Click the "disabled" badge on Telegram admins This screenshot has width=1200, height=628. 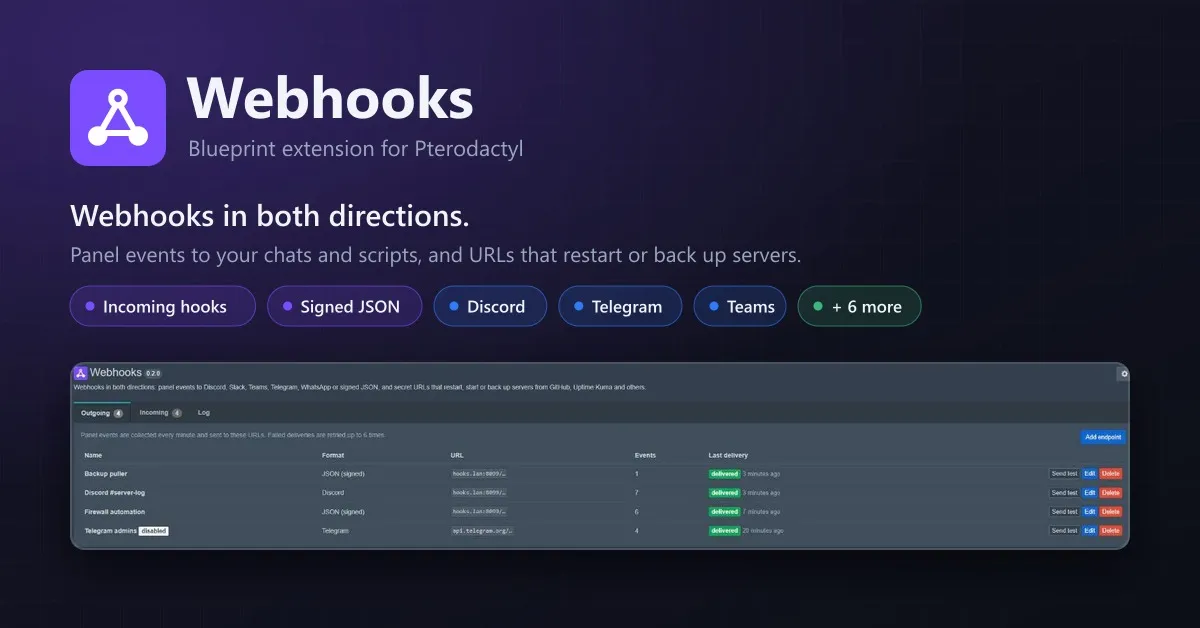point(154,531)
